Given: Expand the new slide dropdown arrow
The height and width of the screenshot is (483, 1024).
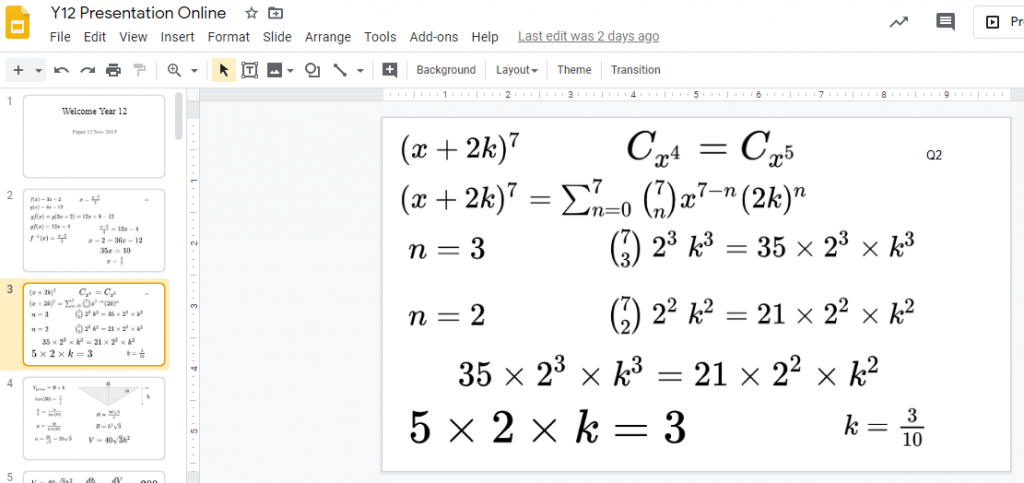Looking at the screenshot, I should [39, 70].
